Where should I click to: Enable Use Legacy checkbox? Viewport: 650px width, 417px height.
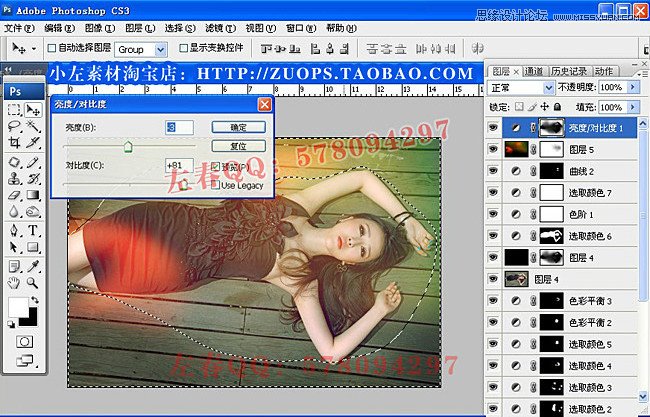215,185
